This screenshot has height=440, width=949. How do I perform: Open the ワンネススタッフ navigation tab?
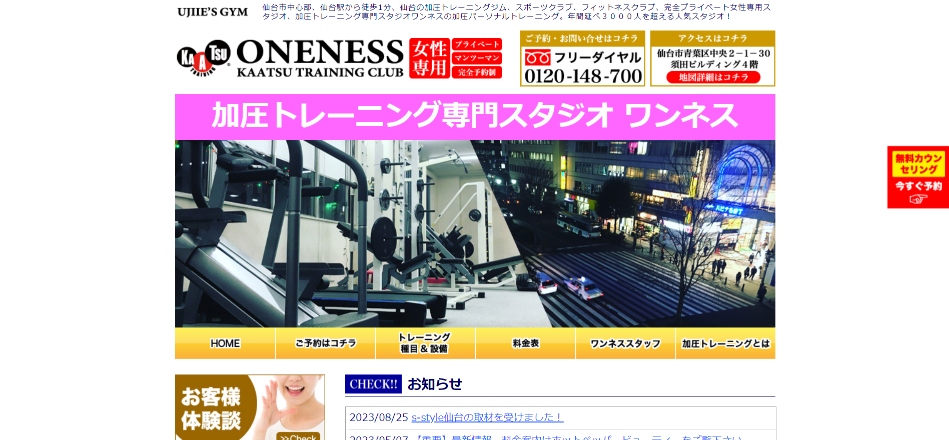pos(625,343)
